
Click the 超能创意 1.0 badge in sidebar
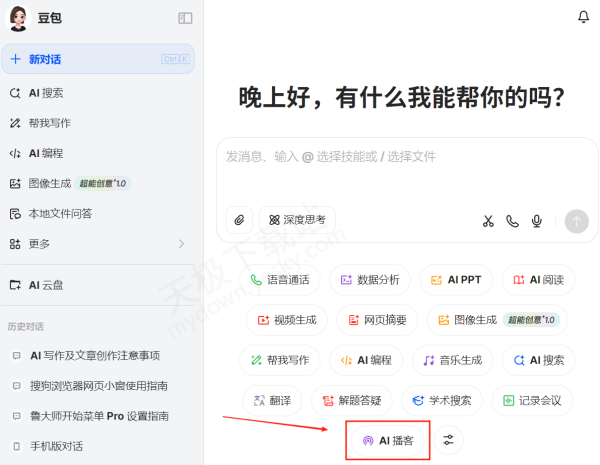pos(103,183)
